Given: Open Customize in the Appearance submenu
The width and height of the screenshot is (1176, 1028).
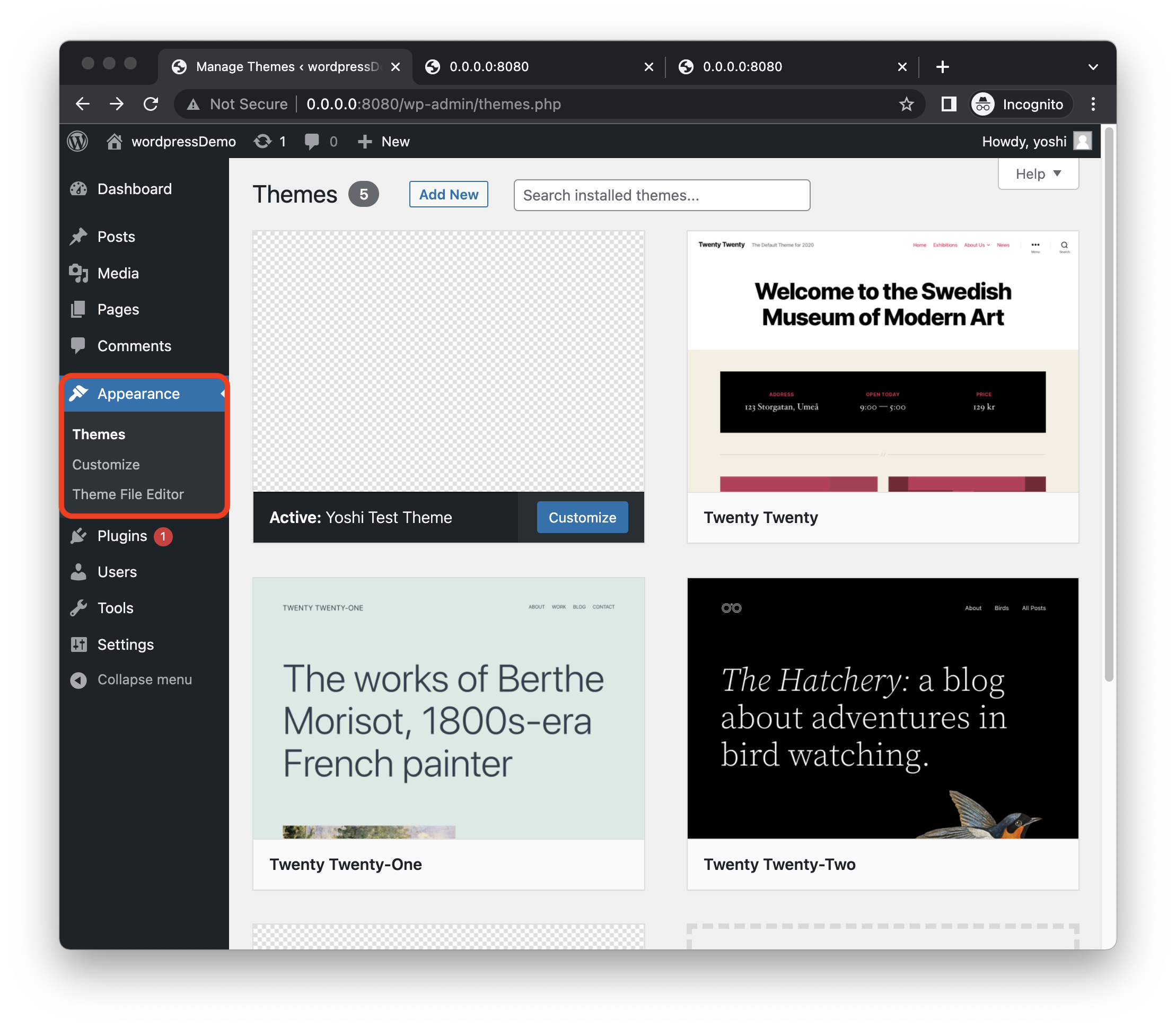Looking at the screenshot, I should tap(106, 464).
